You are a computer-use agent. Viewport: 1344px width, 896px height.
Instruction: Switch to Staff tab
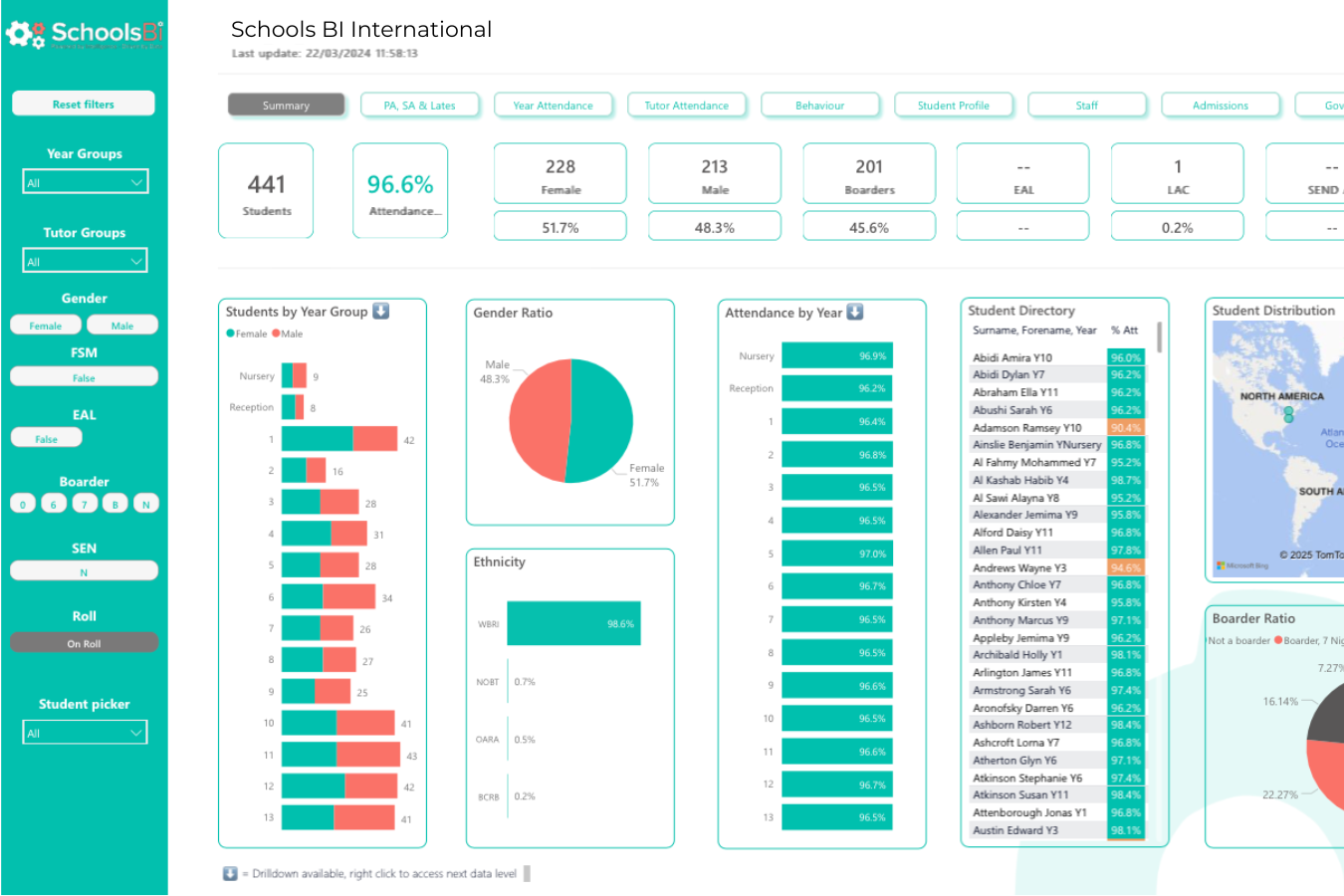pyautogui.click(x=1086, y=105)
